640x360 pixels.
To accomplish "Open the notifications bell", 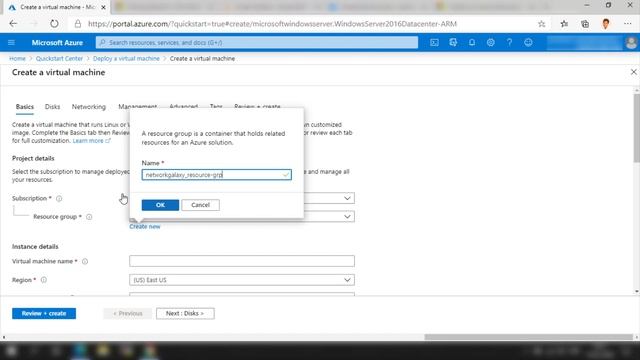I will click(x=472, y=42).
